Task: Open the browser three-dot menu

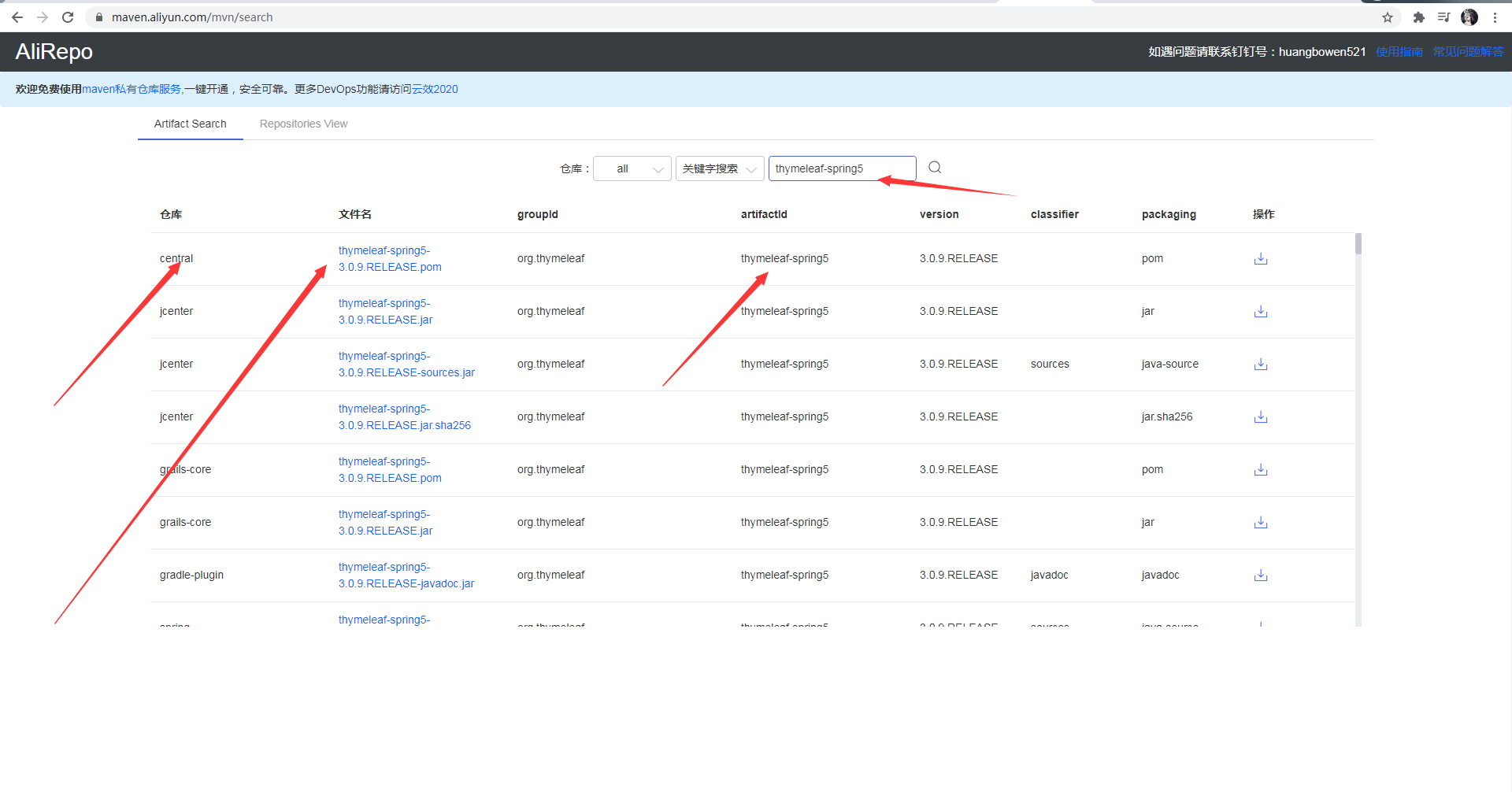Action: tap(1495, 17)
